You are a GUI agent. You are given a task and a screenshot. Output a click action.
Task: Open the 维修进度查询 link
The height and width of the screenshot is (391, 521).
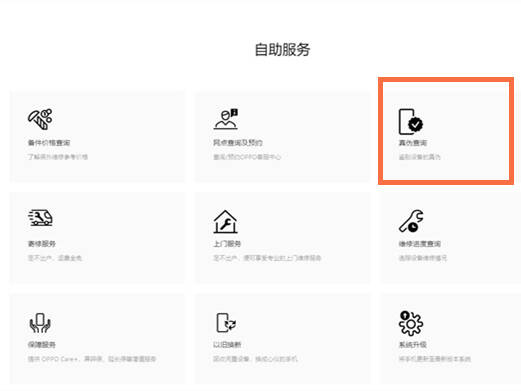point(420,244)
